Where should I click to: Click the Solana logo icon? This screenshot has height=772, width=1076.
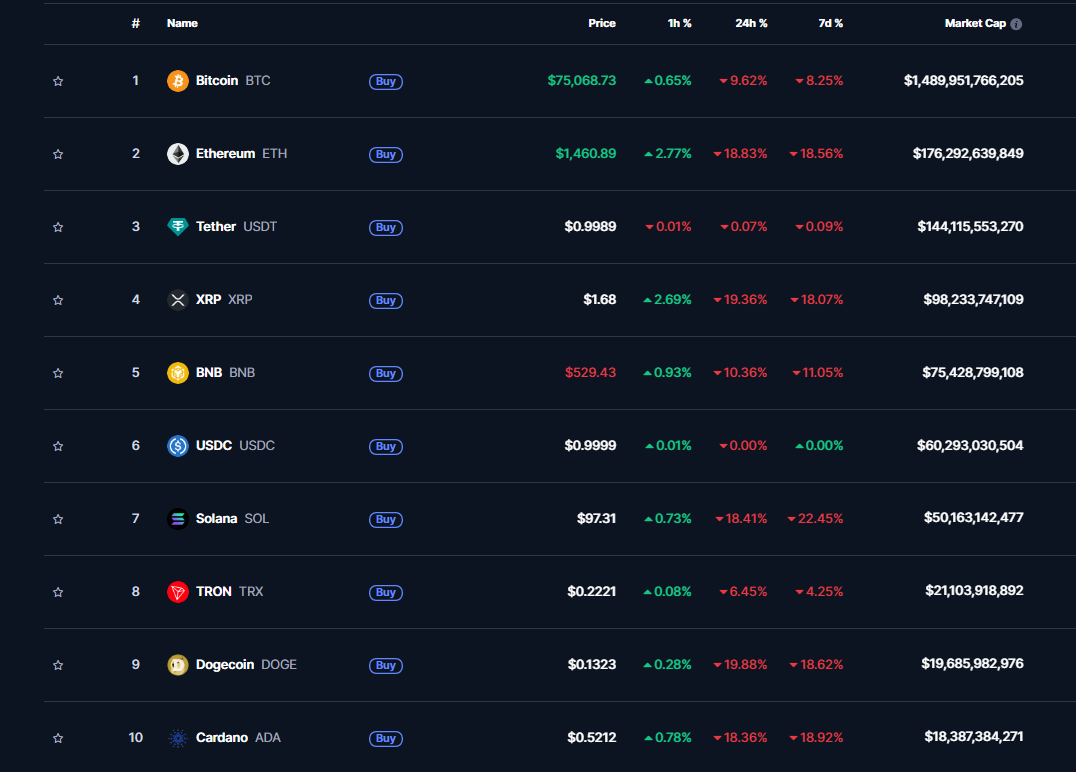[178, 519]
